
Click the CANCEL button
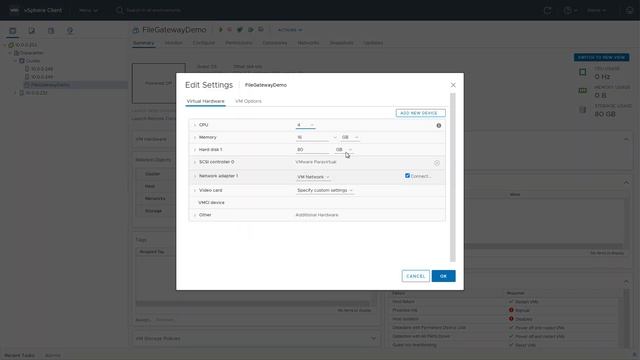[x=416, y=276]
